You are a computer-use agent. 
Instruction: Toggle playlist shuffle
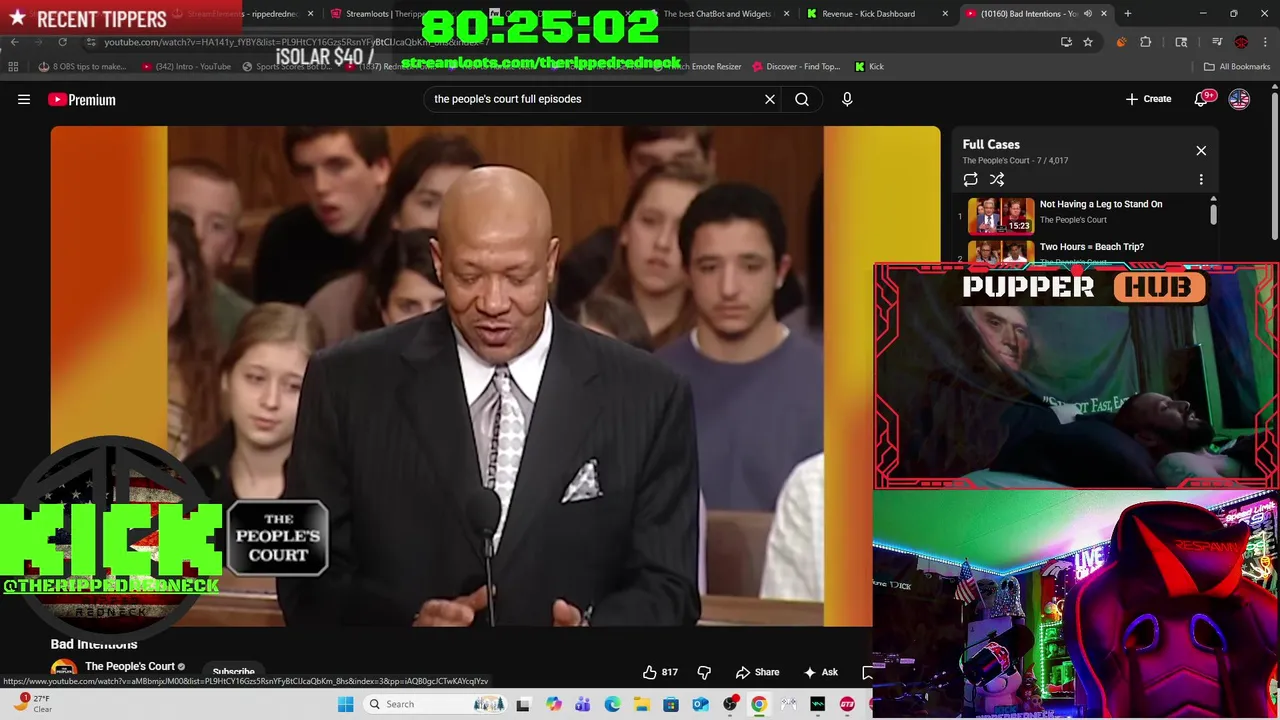point(997,180)
